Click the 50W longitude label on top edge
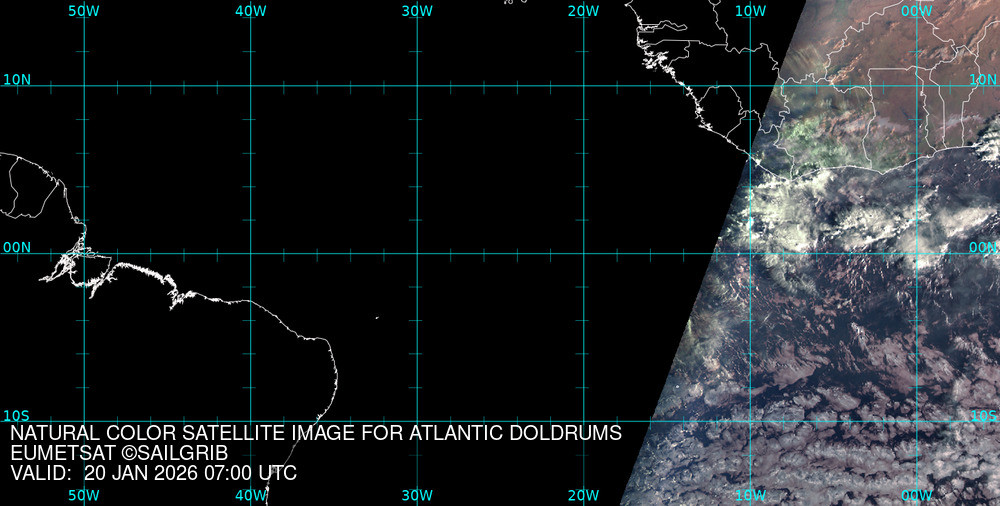This screenshot has height=506, width=1000. [84, 11]
